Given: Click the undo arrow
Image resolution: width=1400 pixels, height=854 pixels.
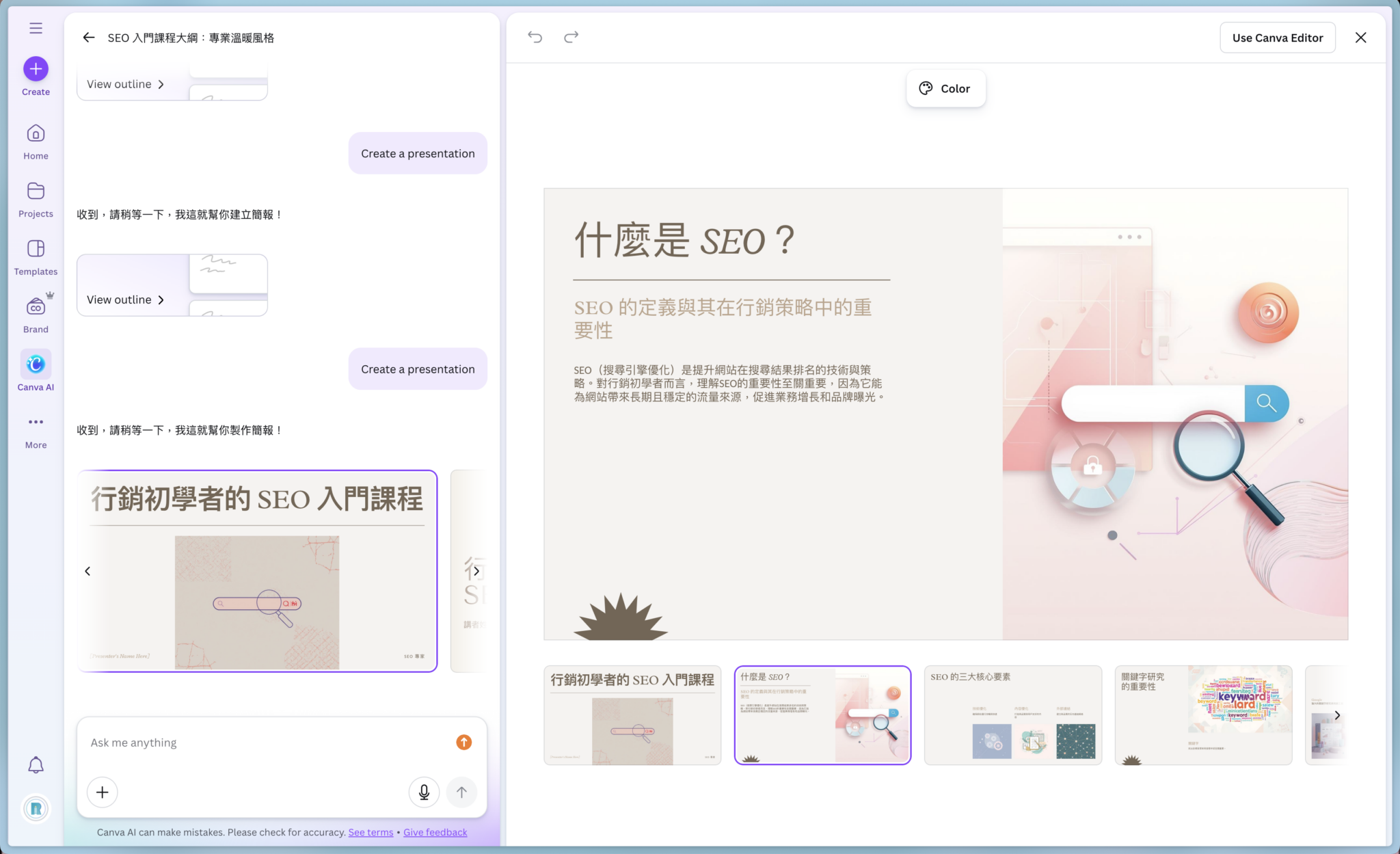Looking at the screenshot, I should pos(535,37).
